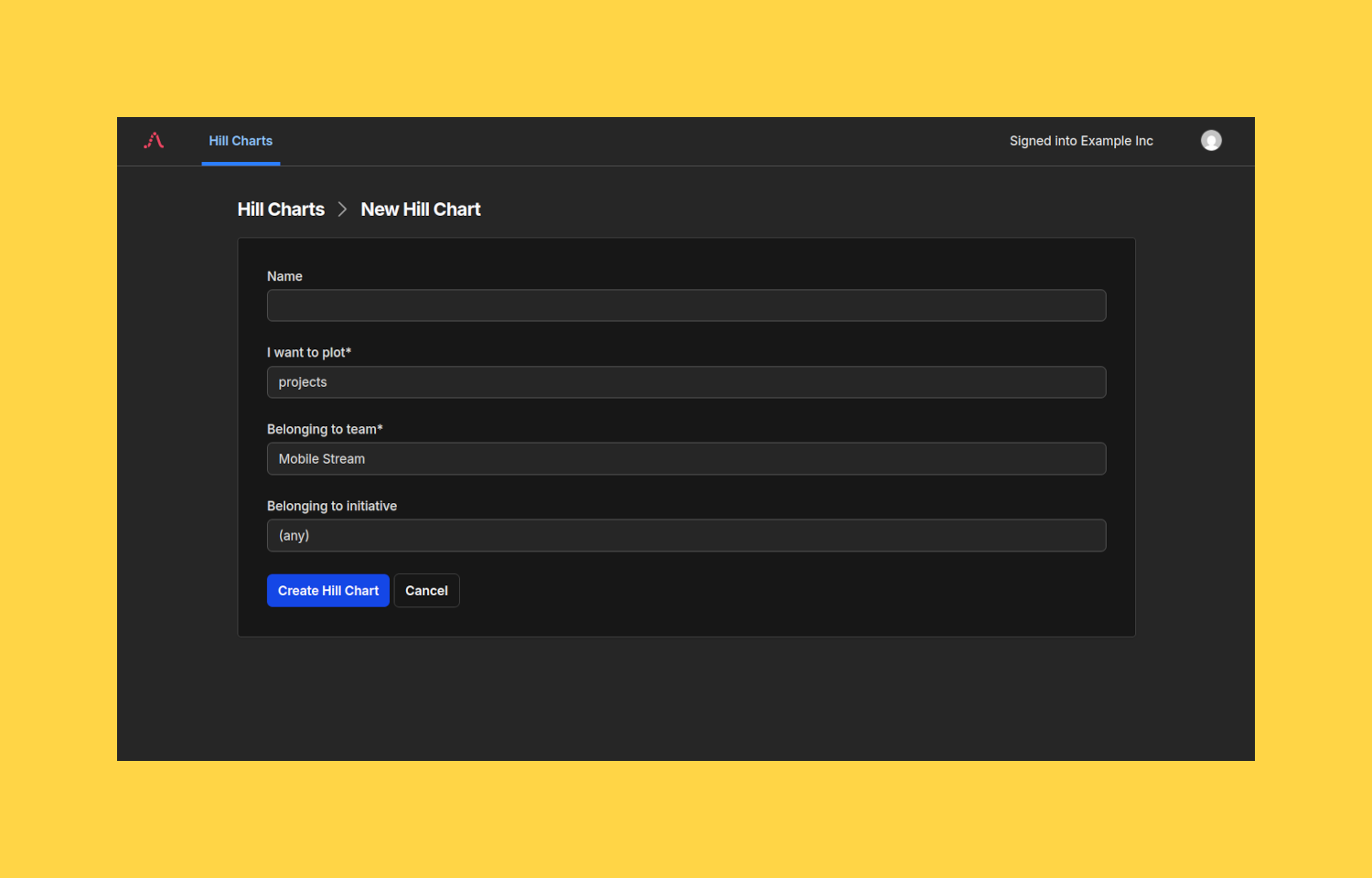Select the 'I want to plot*' label

point(309,352)
